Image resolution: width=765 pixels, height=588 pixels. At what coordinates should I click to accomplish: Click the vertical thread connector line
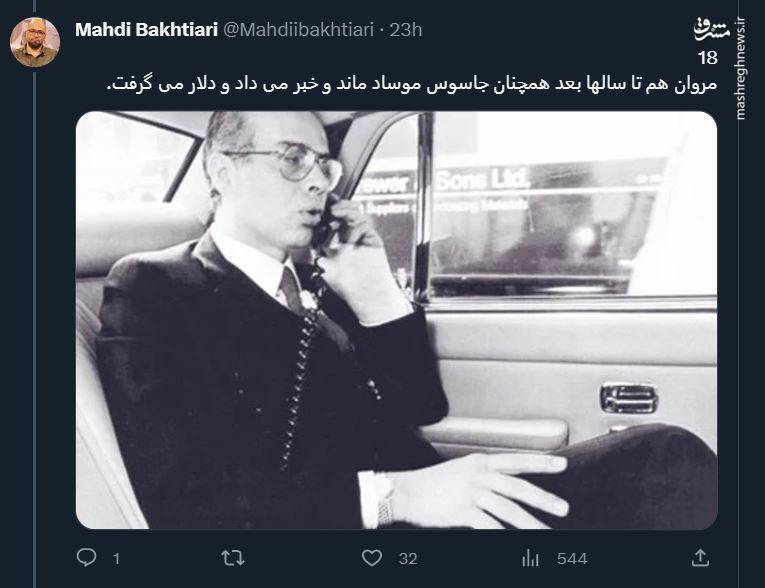35,327
